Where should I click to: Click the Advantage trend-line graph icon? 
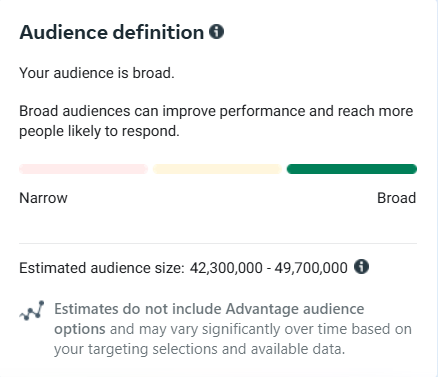coord(32,311)
